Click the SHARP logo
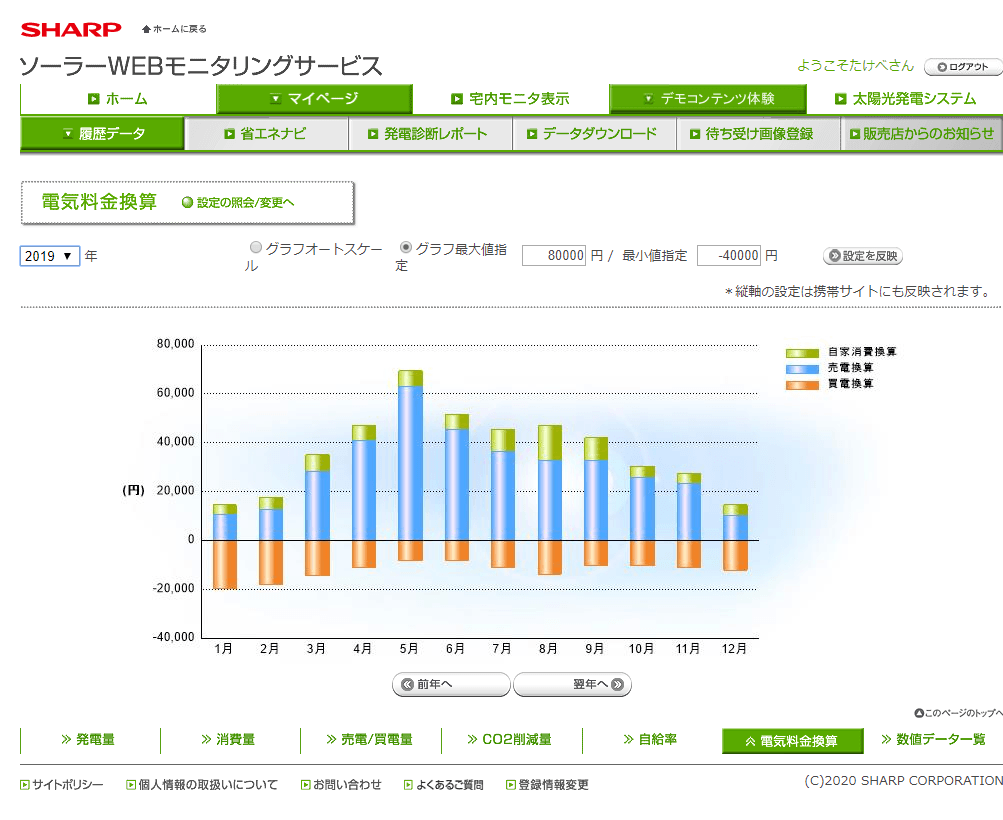This screenshot has height=820, width=1003. 71,29
